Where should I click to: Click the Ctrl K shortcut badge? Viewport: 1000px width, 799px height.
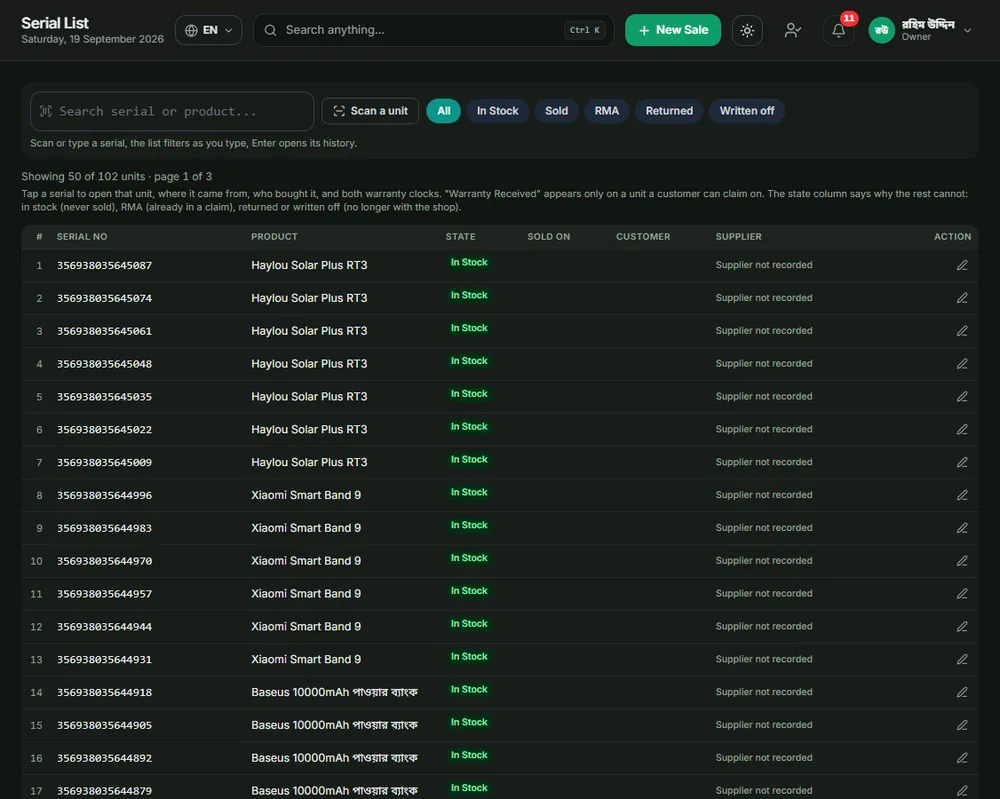click(x=584, y=30)
